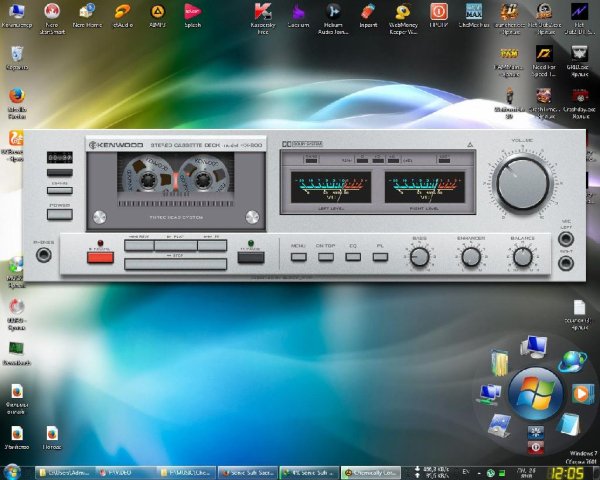Adjust the BASS knob
The image size is (600, 480).
(419, 257)
